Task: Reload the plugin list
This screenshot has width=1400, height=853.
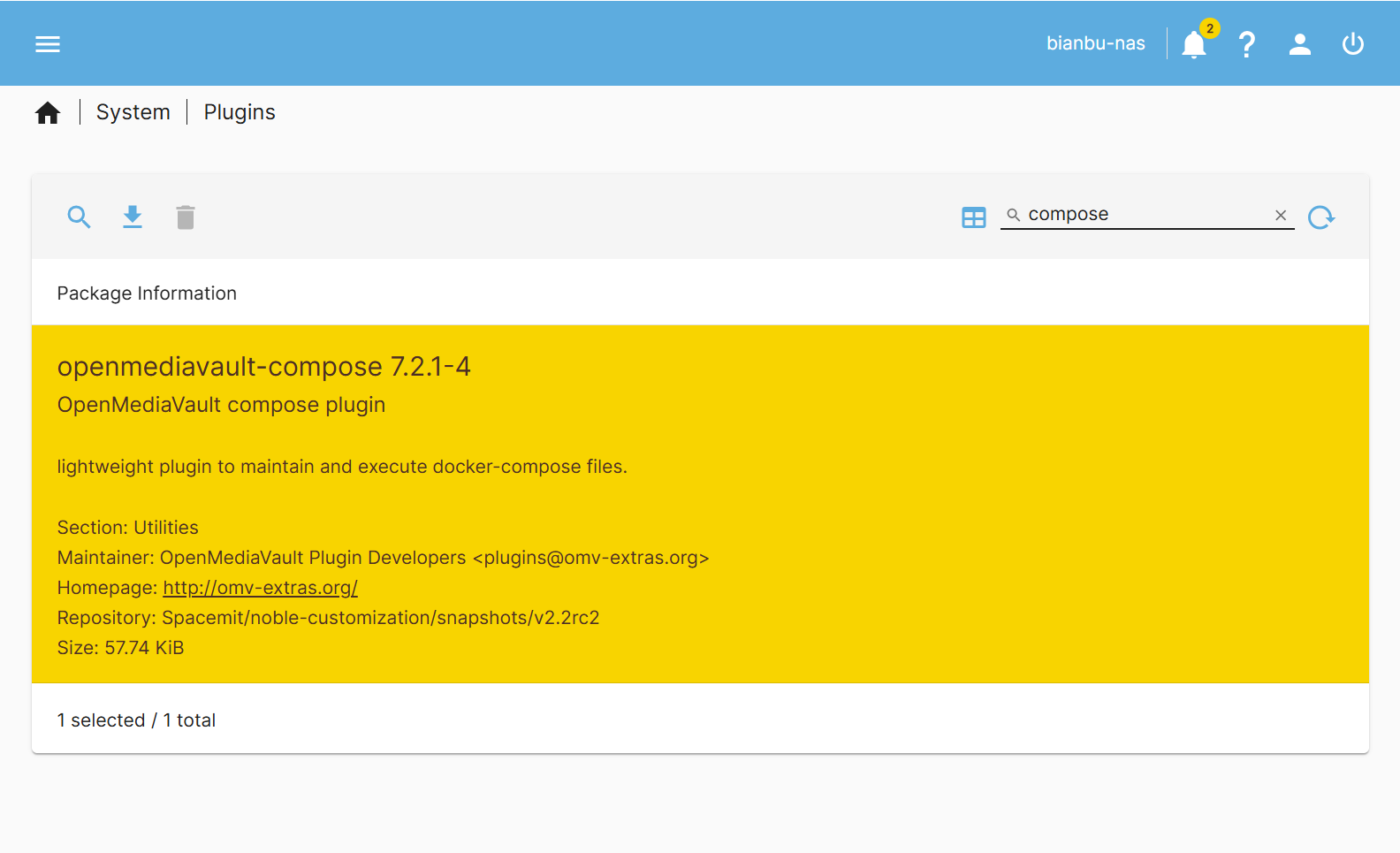Action: pos(1321,217)
